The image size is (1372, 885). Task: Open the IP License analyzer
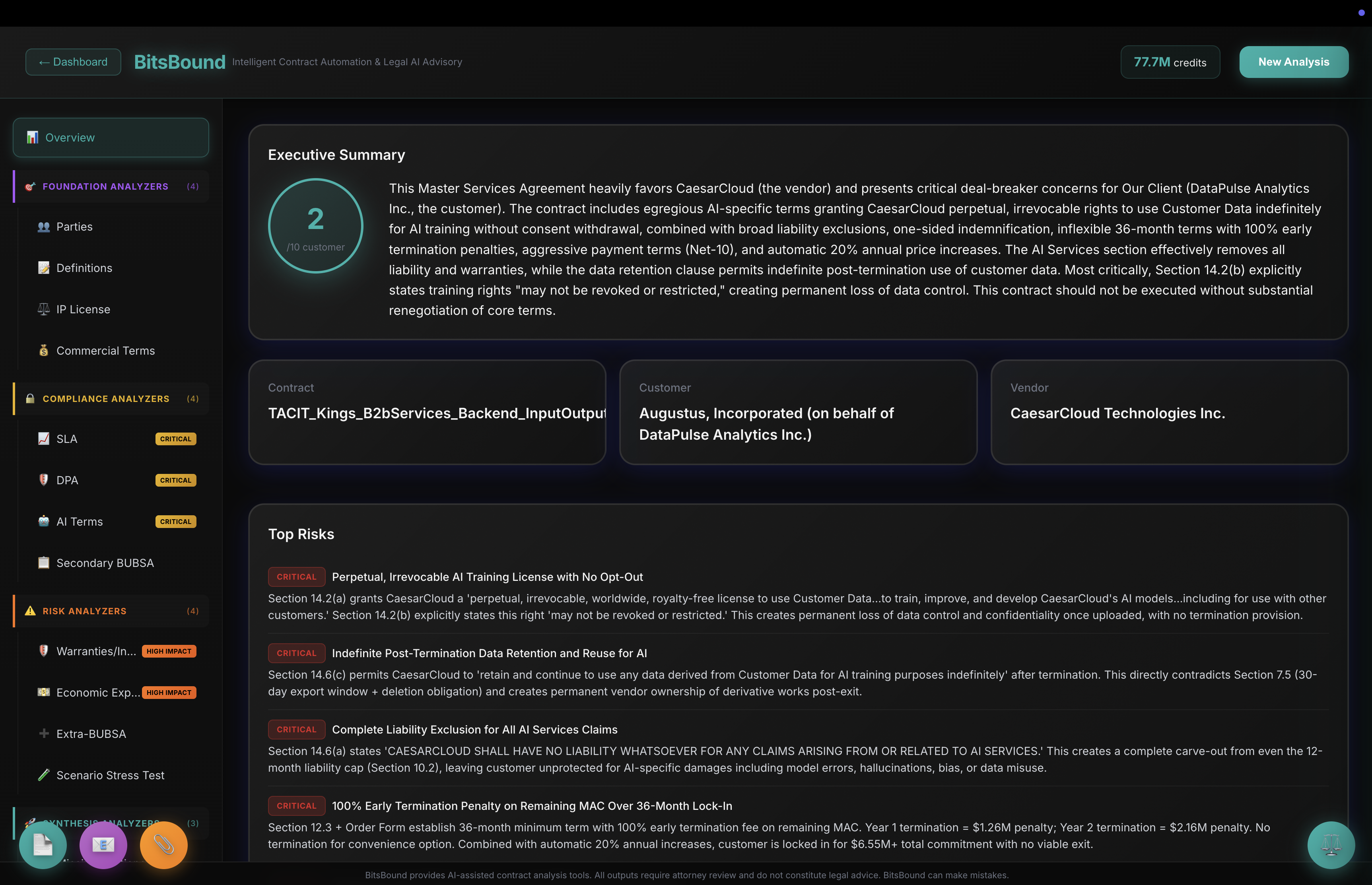83,309
